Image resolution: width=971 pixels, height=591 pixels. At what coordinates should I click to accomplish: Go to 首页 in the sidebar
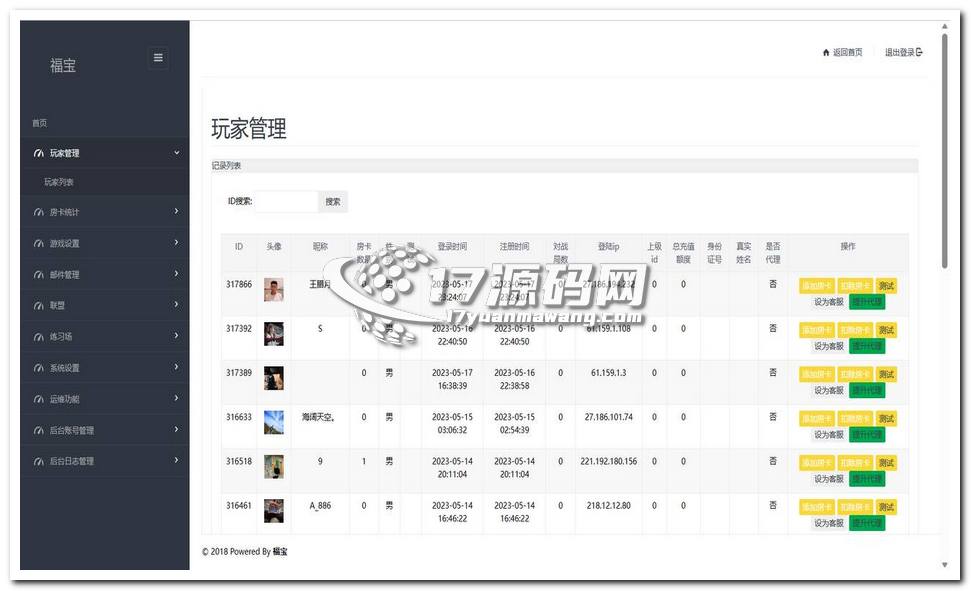[40, 123]
